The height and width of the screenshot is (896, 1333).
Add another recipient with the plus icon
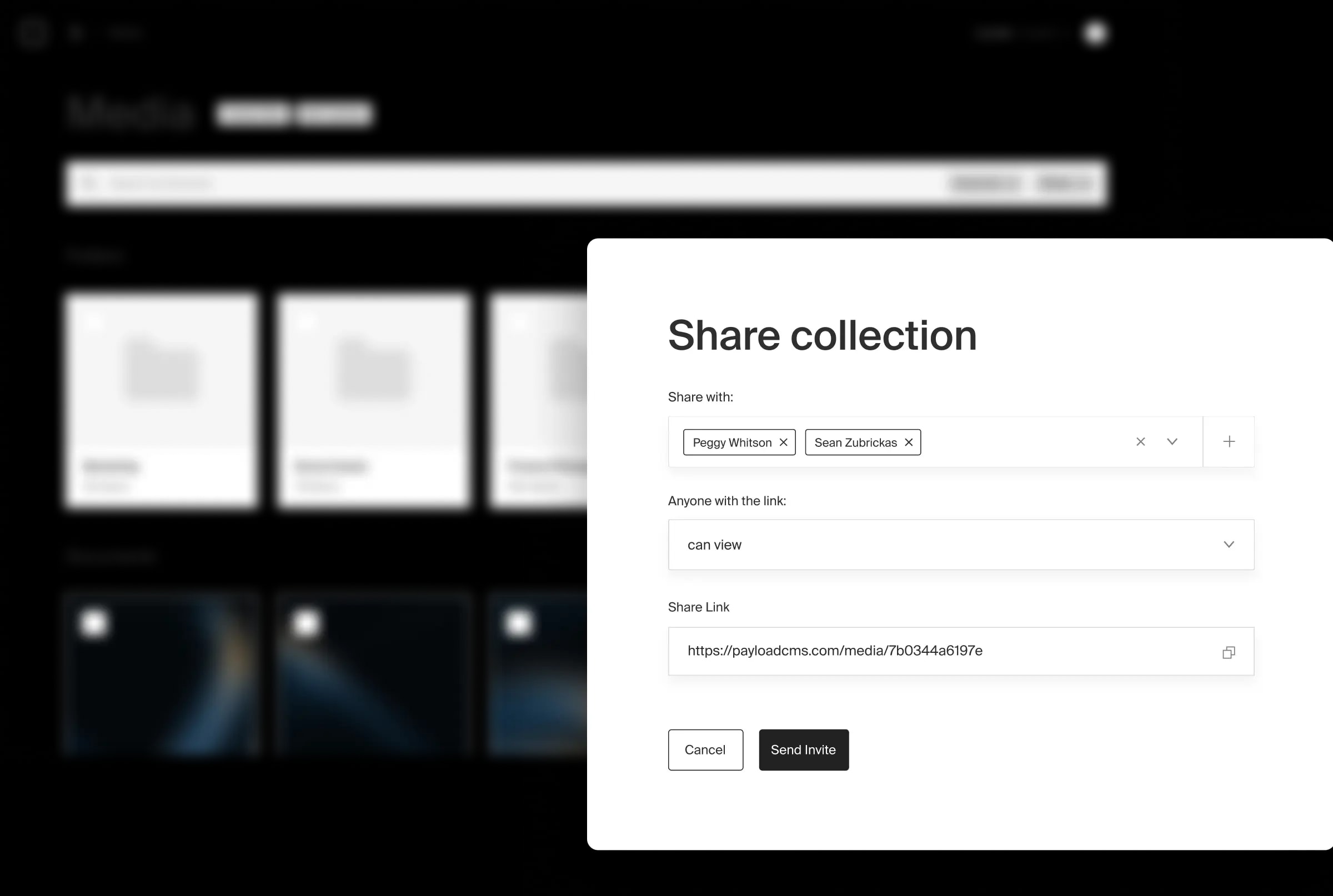pos(1229,441)
